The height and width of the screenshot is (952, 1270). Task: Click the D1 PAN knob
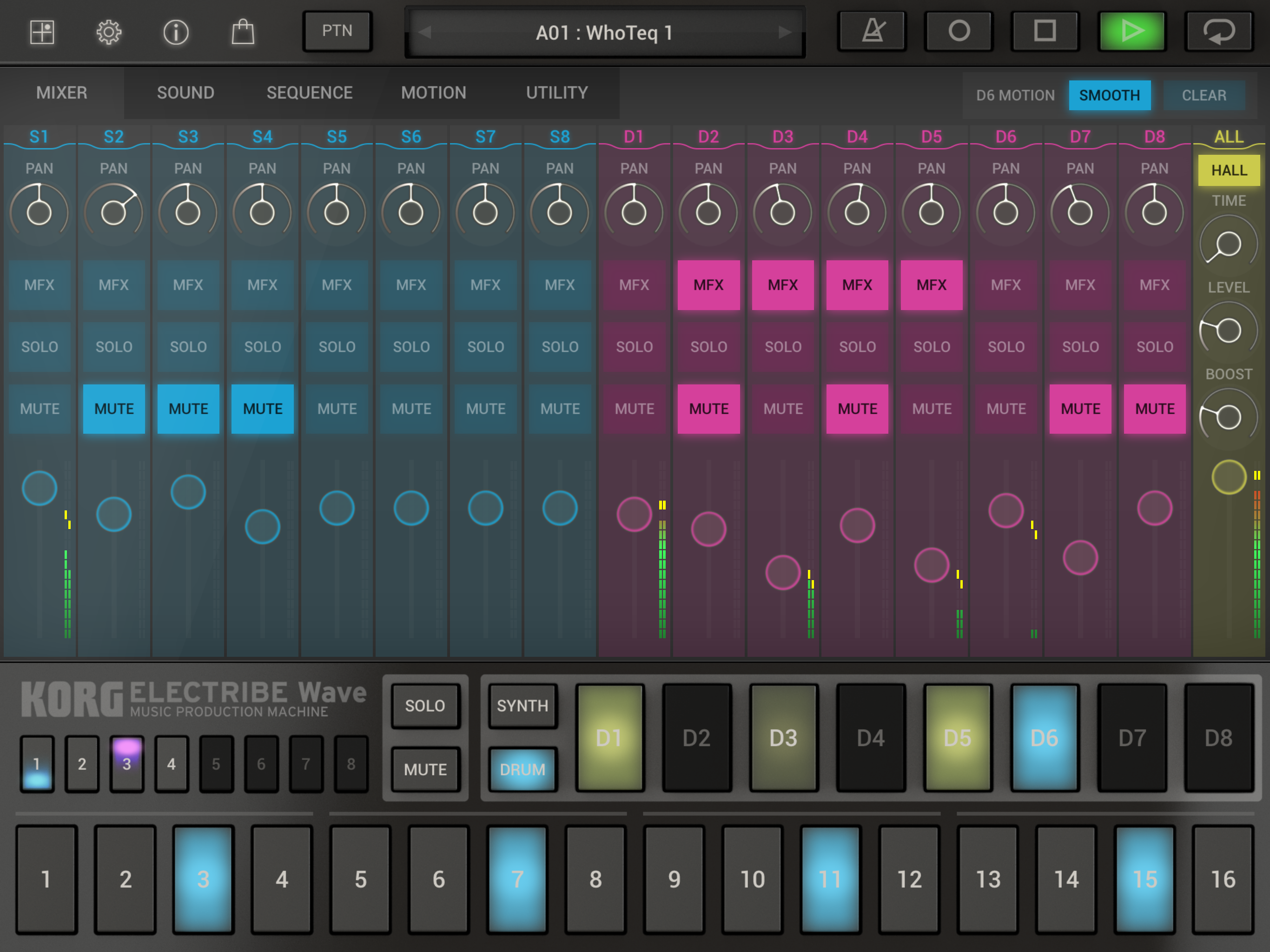tap(634, 213)
